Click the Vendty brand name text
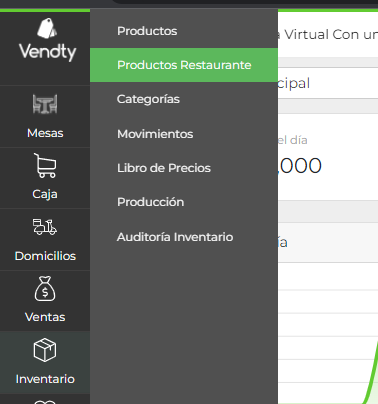 [47, 52]
